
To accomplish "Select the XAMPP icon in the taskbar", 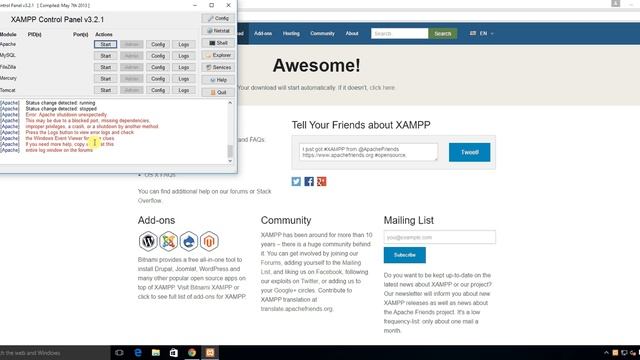I will [210, 353].
